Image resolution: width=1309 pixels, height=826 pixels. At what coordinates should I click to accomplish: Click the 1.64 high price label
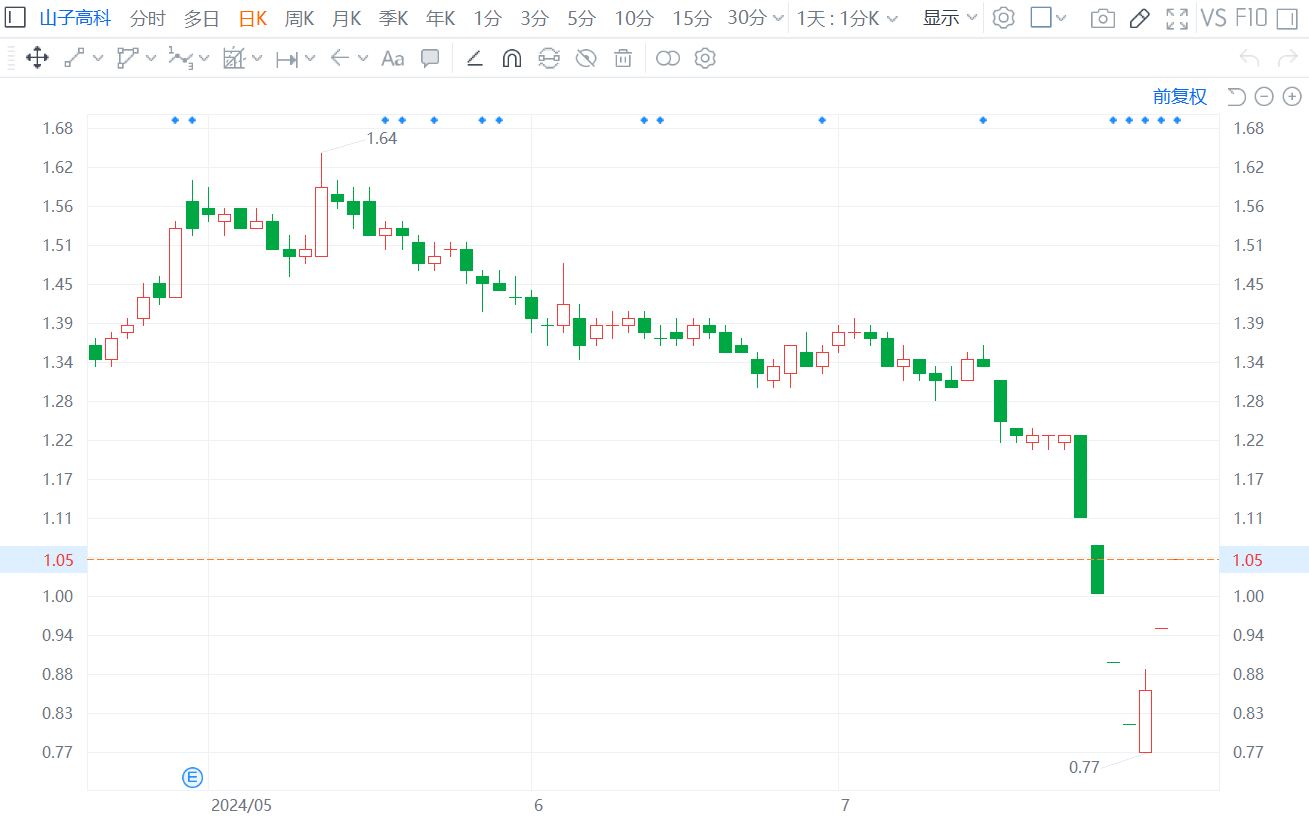pyautogui.click(x=382, y=138)
